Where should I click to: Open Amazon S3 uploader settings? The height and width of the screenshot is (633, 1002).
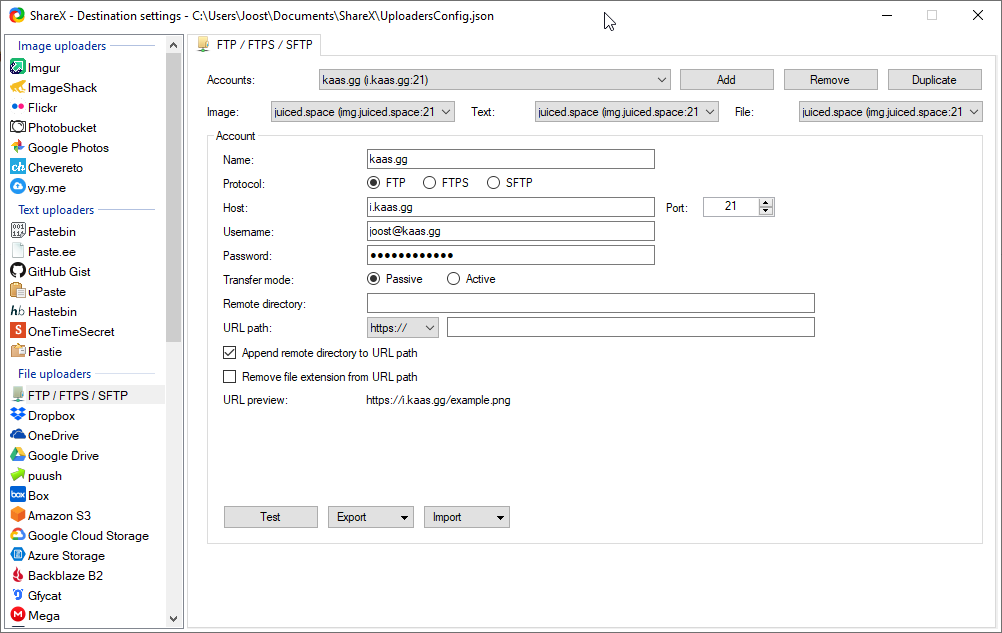(59, 516)
